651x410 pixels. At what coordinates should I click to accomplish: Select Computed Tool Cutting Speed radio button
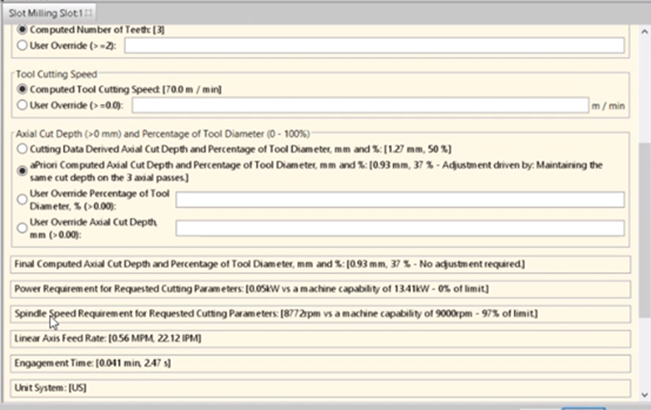22,89
